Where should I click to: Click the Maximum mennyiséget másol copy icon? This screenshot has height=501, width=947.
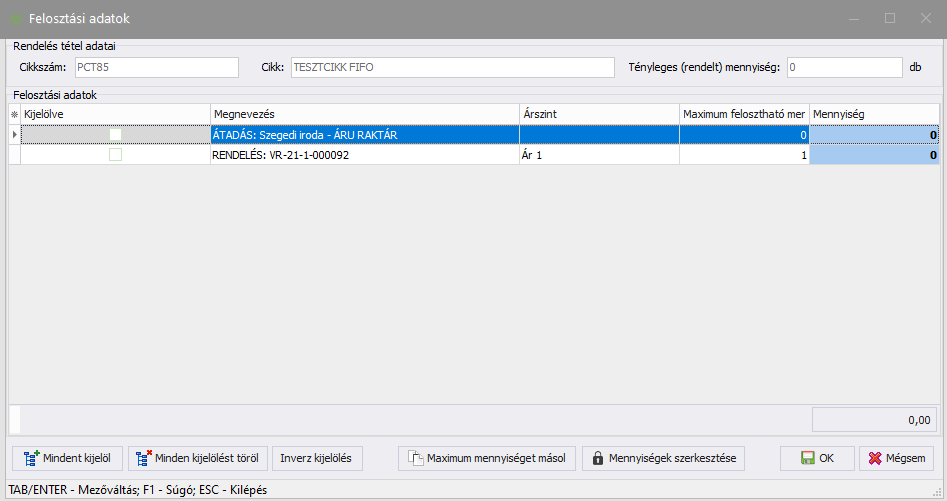tap(416, 459)
